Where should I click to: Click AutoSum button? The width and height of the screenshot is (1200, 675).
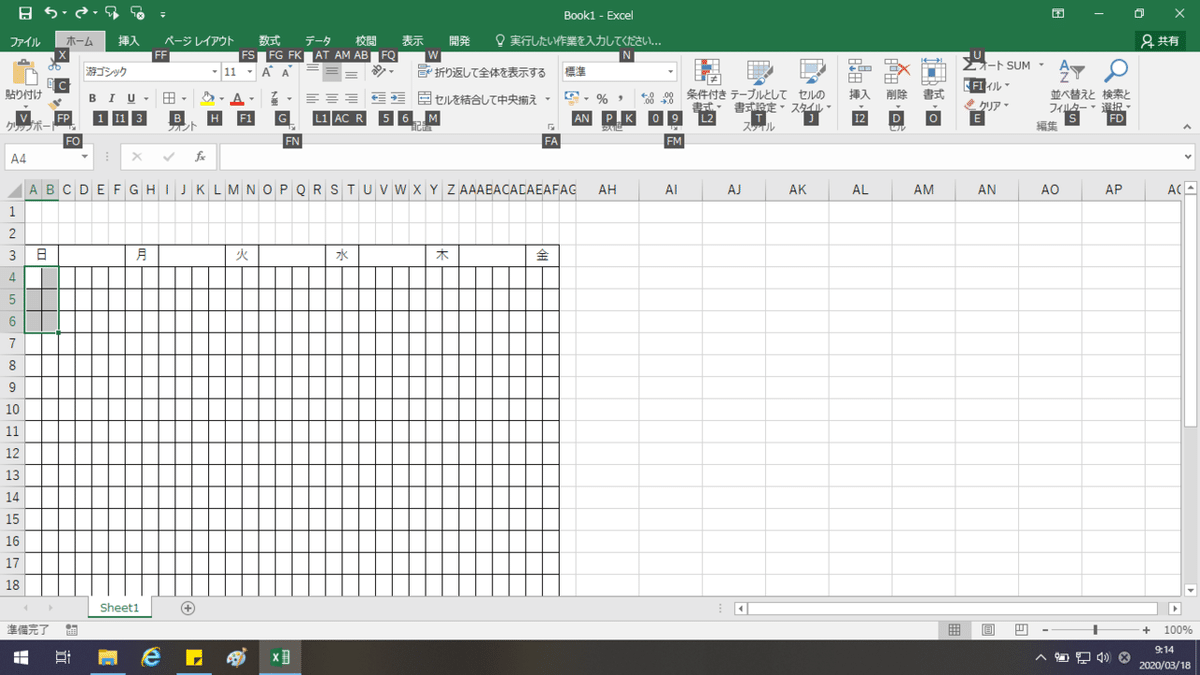pyautogui.click(x=997, y=65)
